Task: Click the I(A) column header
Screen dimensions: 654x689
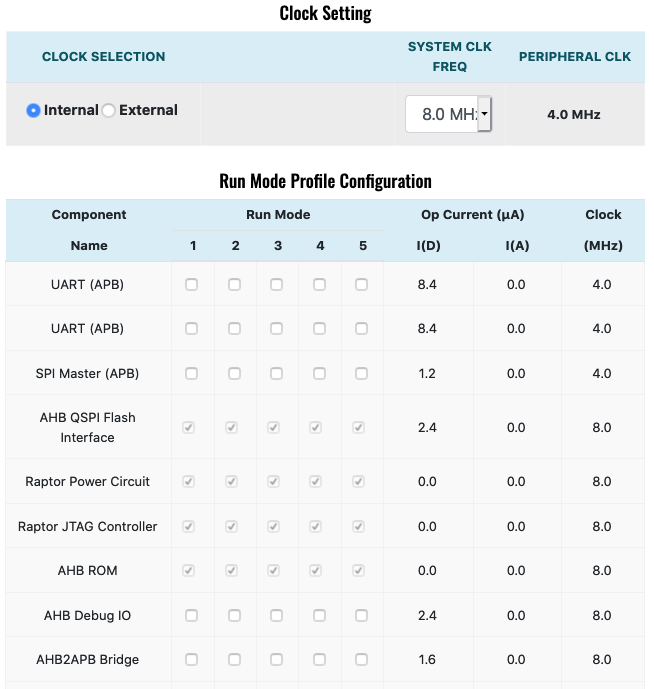Action: [517, 246]
